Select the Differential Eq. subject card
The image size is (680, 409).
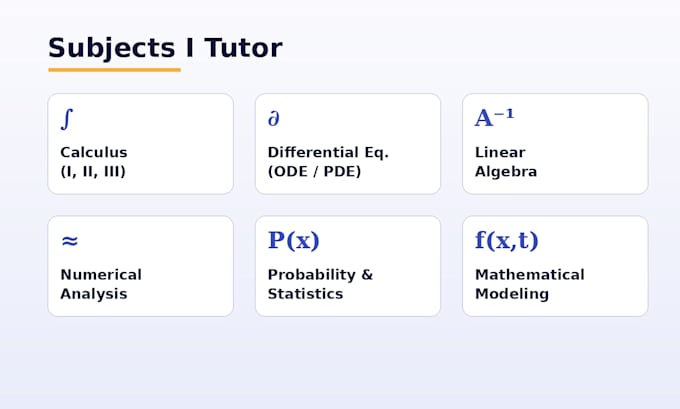coord(348,144)
